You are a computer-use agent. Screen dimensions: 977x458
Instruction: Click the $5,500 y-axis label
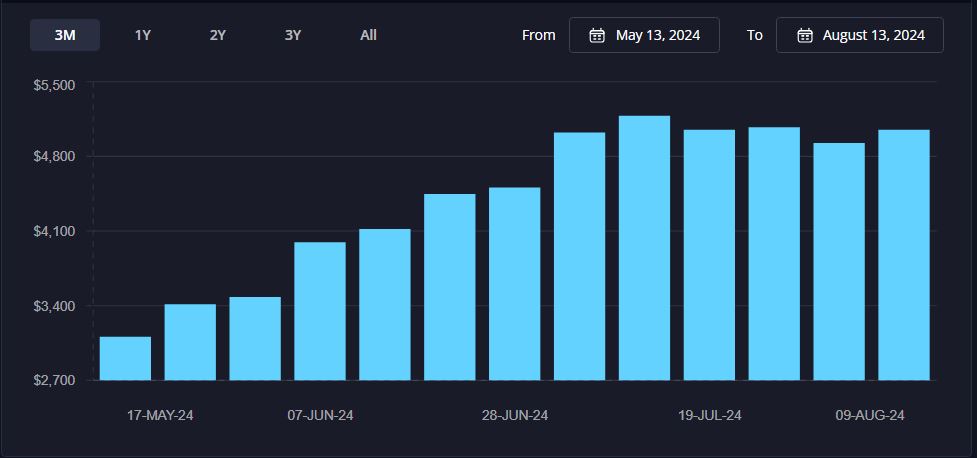click(x=55, y=86)
